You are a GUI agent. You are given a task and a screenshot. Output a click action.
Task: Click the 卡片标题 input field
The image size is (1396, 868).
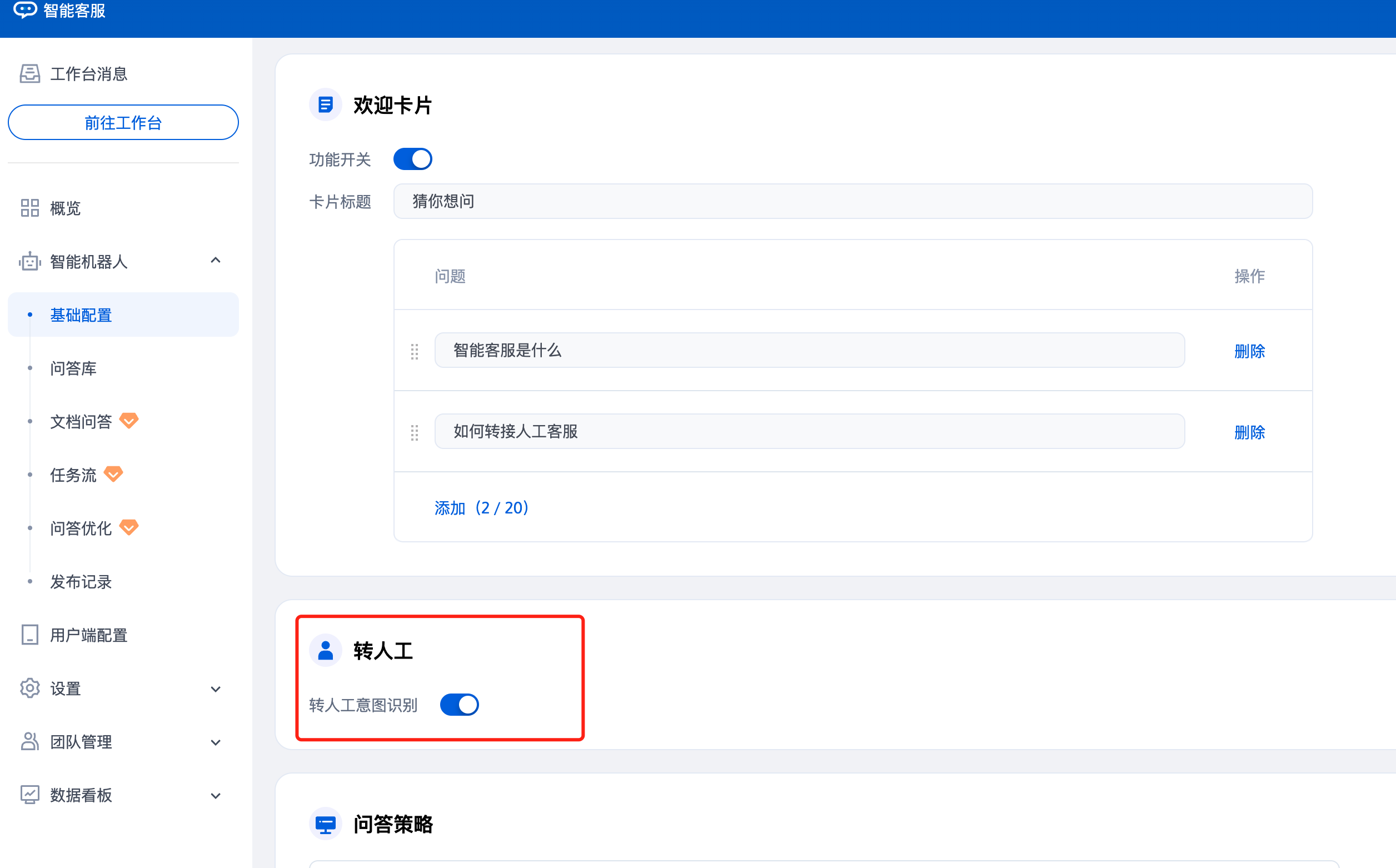point(852,201)
